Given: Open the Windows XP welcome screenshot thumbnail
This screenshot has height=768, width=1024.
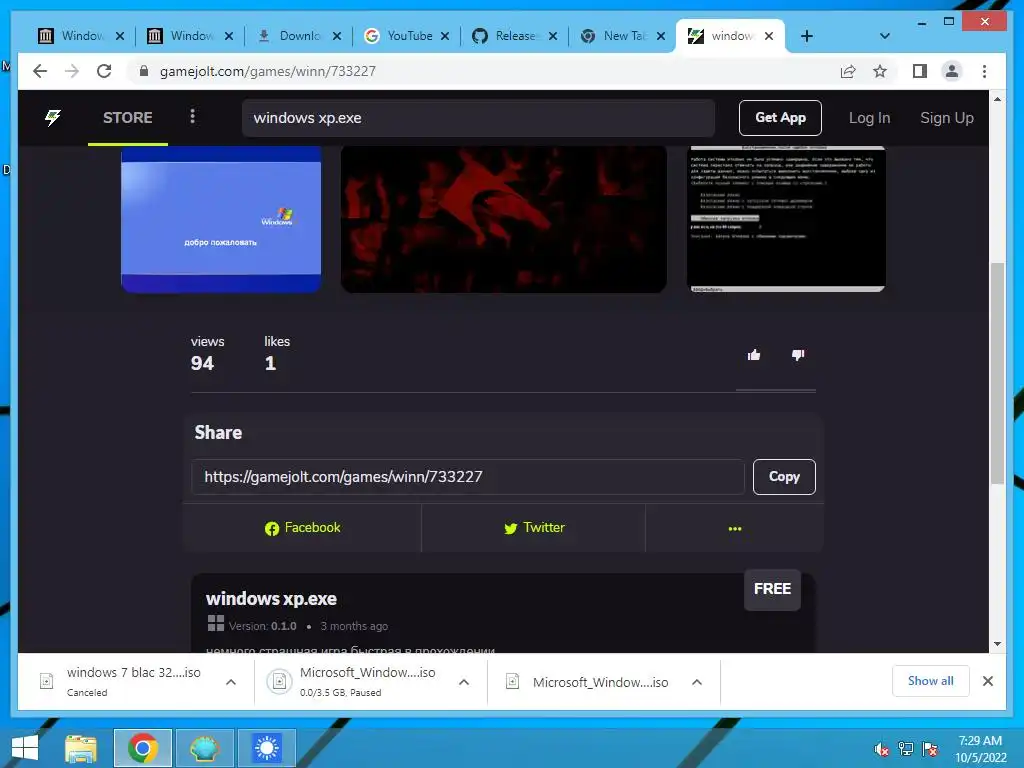Looking at the screenshot, I should pyautogui.click(x=221, y=219).
